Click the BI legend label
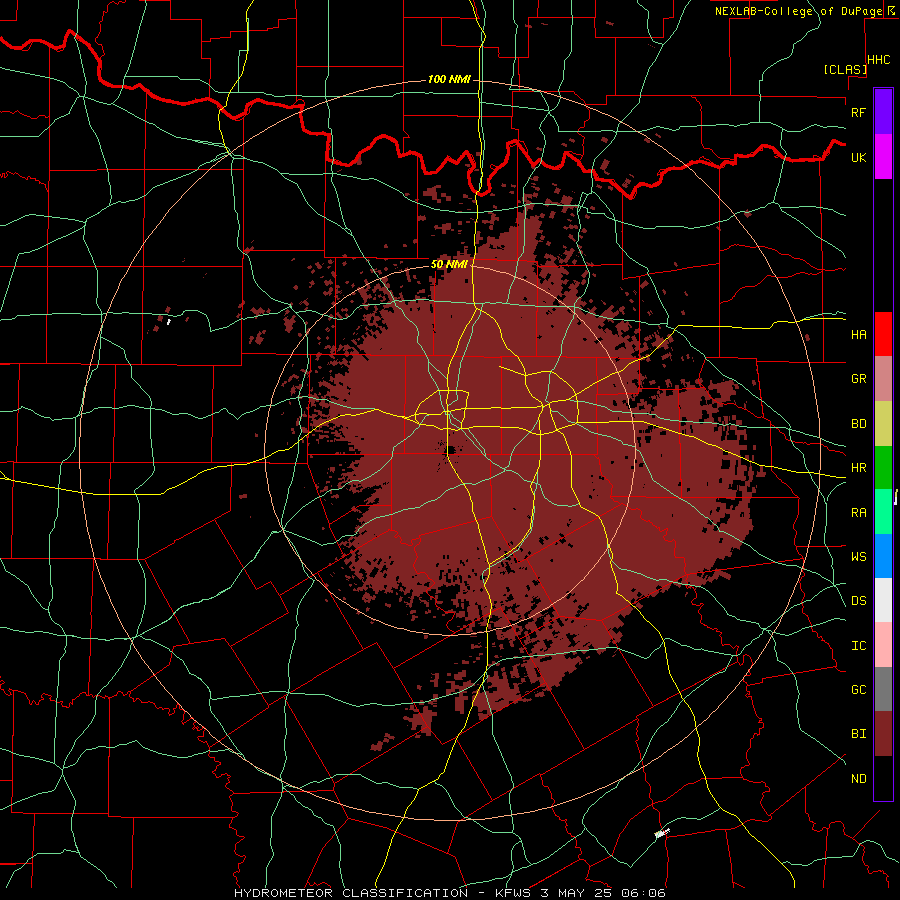Viewport: 900px width, 900px height. coord(858,734)
